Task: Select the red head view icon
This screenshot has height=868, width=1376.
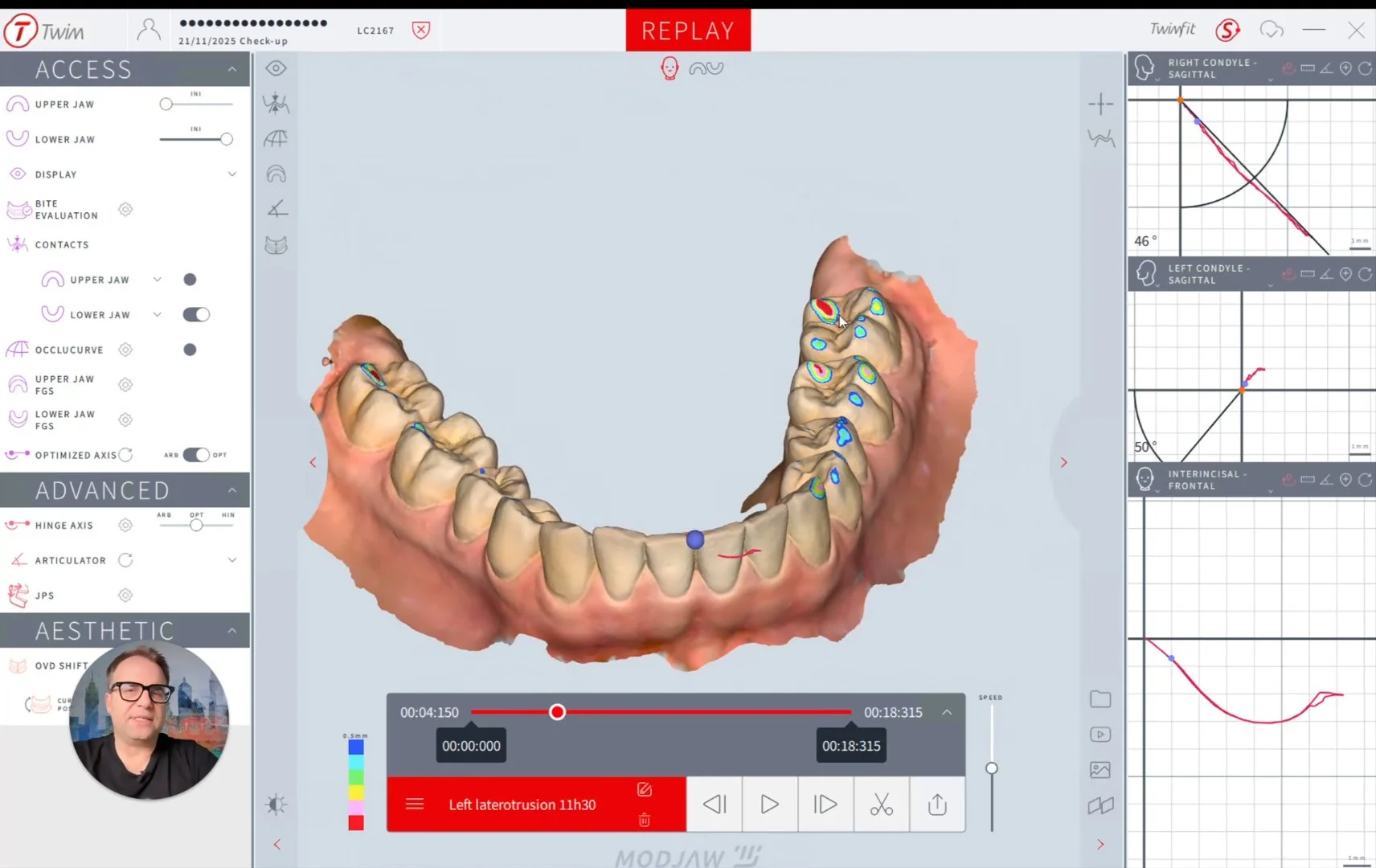Action: coord(670,68)
